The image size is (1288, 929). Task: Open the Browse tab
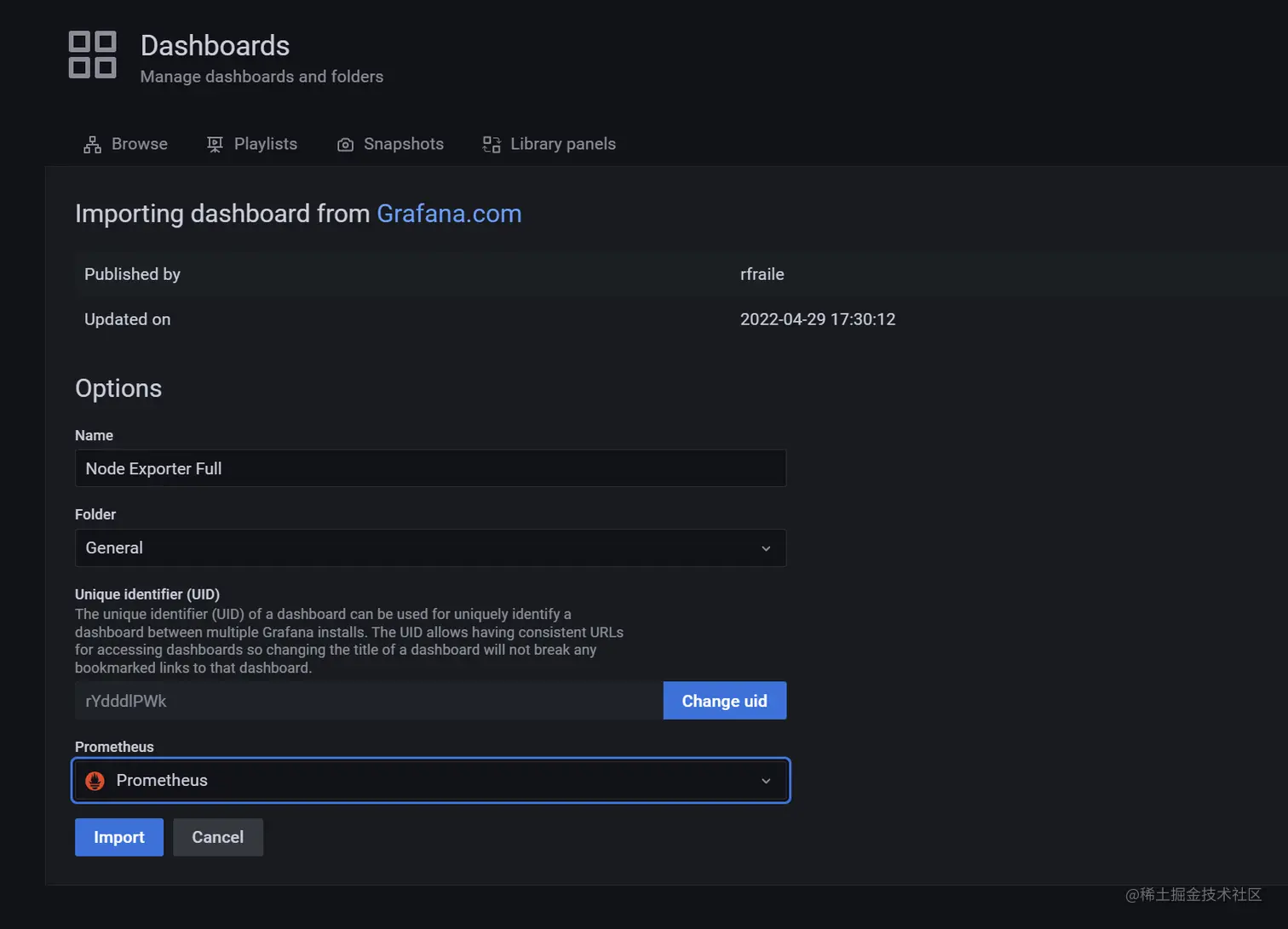tap(125, 144)
